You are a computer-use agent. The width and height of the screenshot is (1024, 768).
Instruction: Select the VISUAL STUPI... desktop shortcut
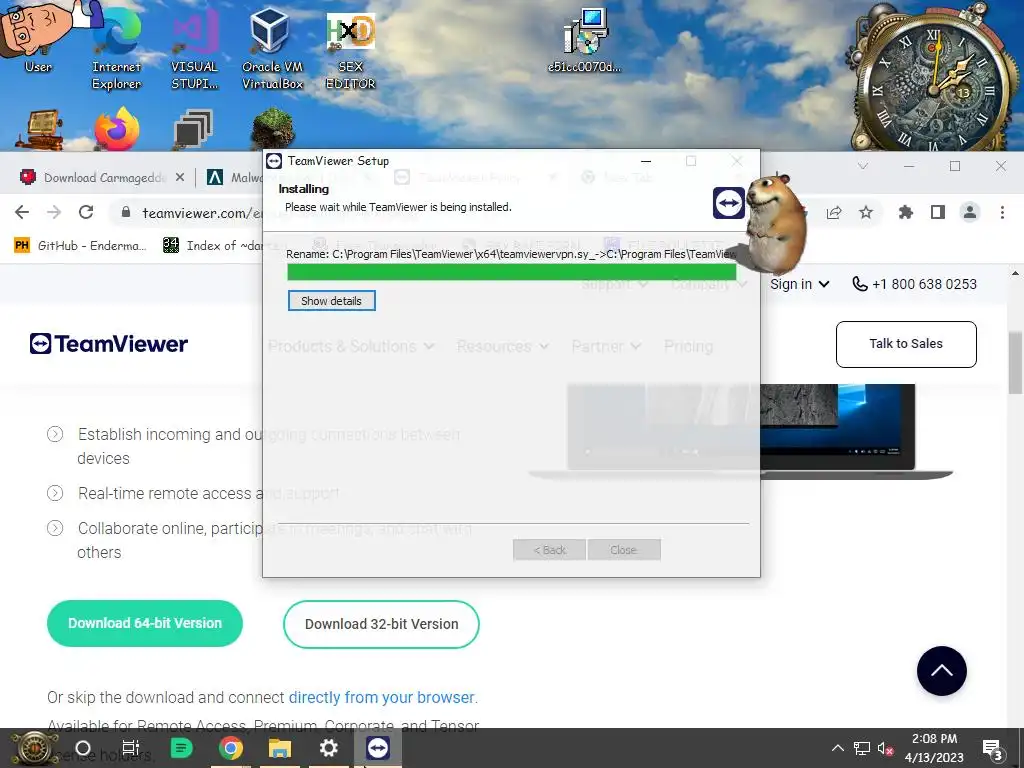coord(194,46)
